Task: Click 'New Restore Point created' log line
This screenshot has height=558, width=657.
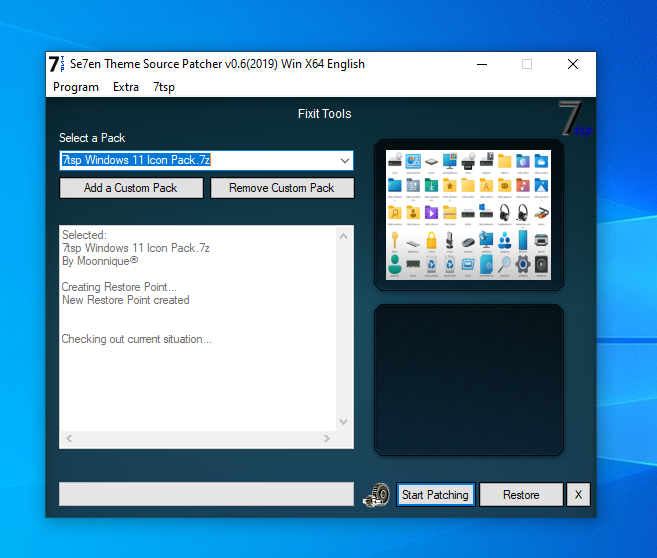Action: pyautogui.click(x=126, y=300)
